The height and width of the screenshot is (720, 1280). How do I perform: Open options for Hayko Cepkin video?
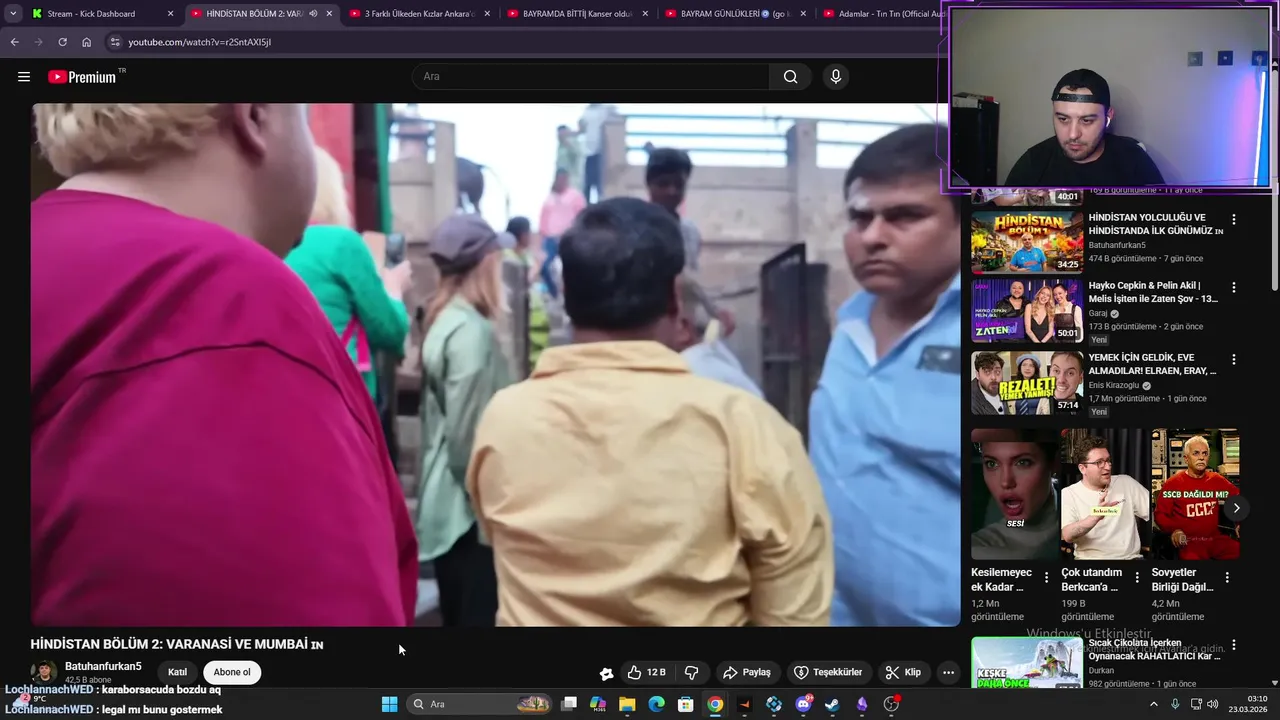coord(1234,287)
